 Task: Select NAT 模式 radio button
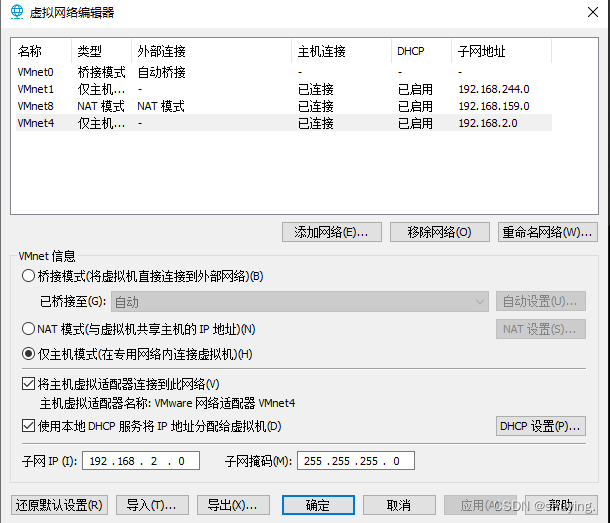pos(28,329)
